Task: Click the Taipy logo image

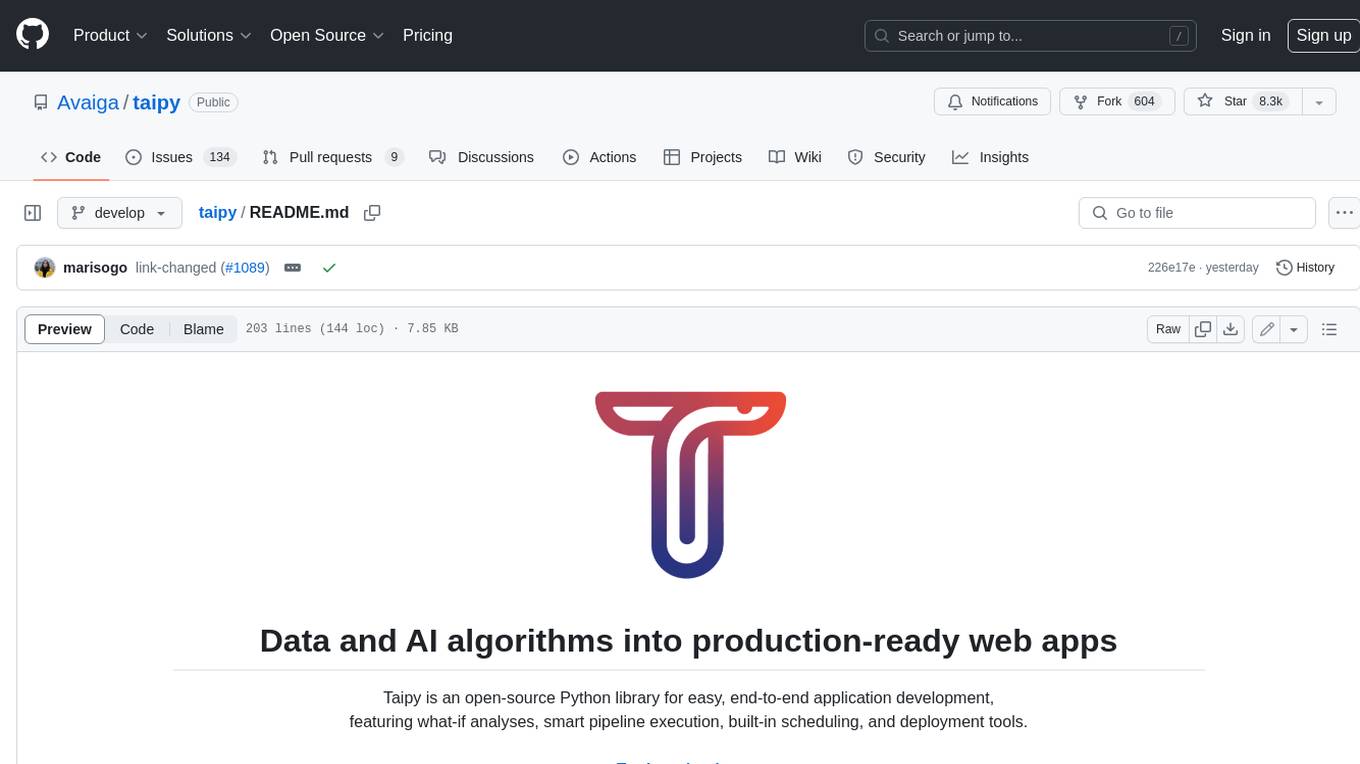Action: (x=690, y=485)
